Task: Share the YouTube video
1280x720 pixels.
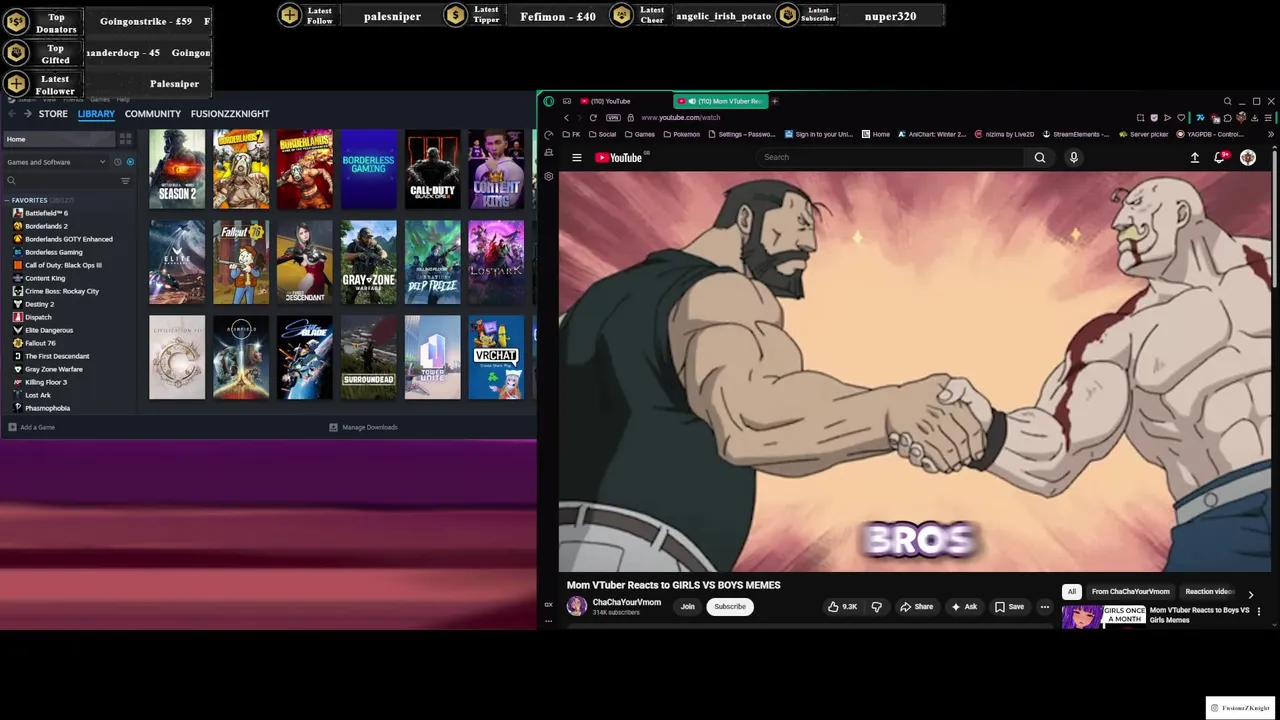Action: [x=916, y=606]
